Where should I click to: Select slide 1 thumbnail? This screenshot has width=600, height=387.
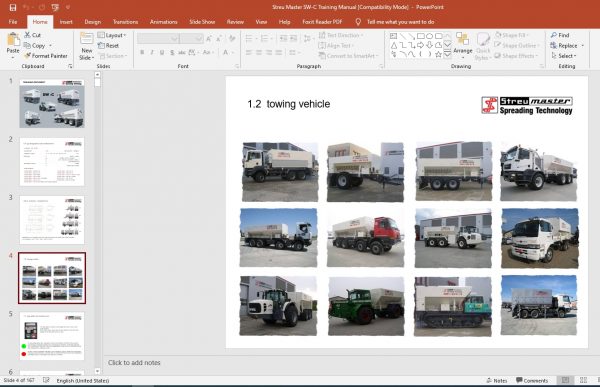[52, 103]
